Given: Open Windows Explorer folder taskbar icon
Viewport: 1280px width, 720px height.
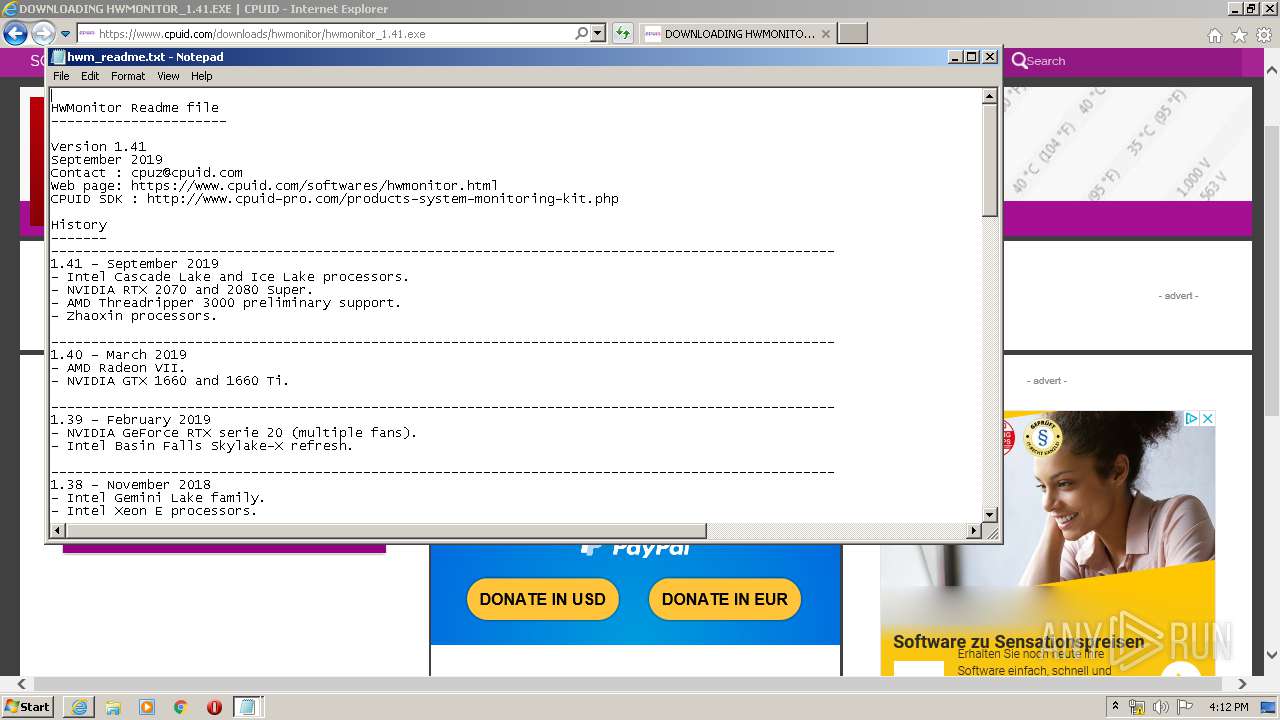Looking at the screenshot, I should tap(113, 707).
